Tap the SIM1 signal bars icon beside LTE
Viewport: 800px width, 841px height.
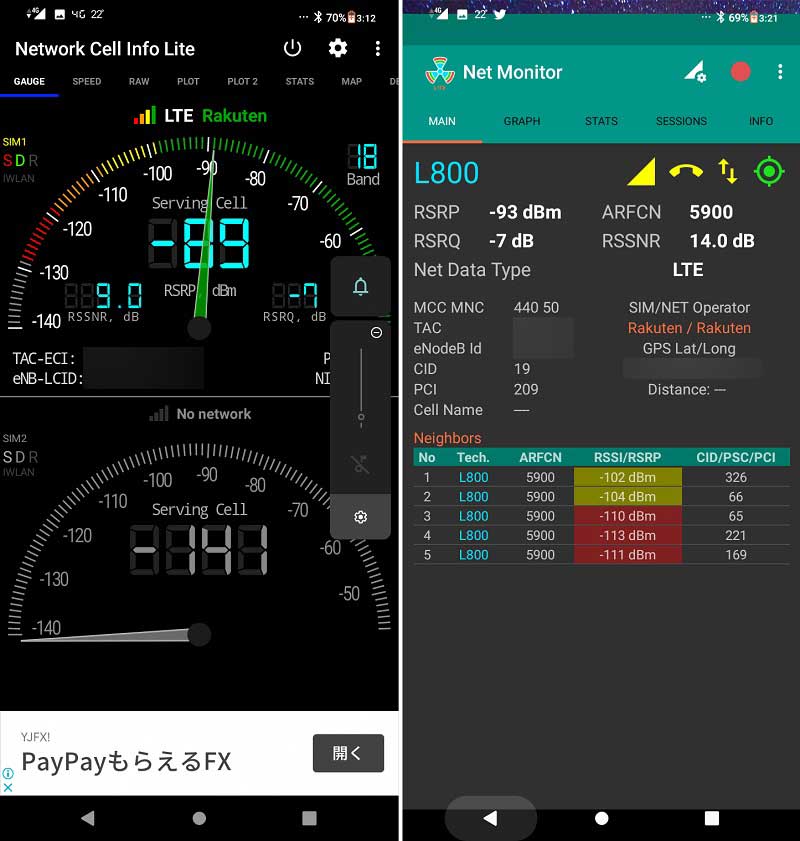tap(145, 115)
